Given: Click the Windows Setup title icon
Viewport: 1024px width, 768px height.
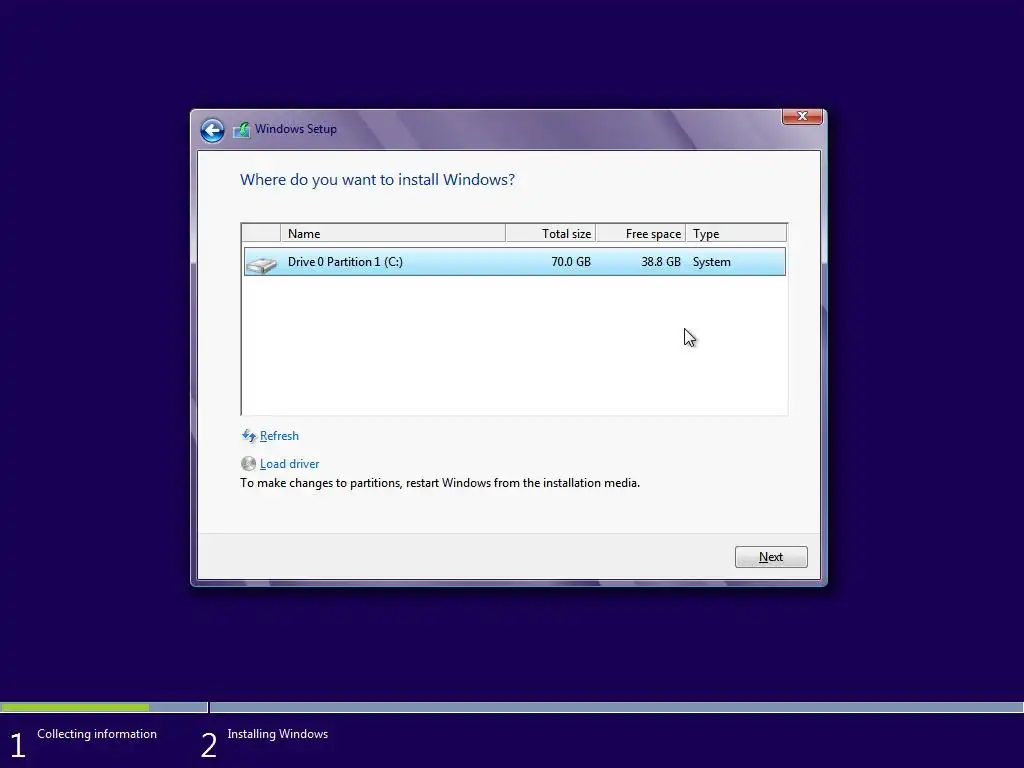Looking at the screenshot, I should [241, 129].
